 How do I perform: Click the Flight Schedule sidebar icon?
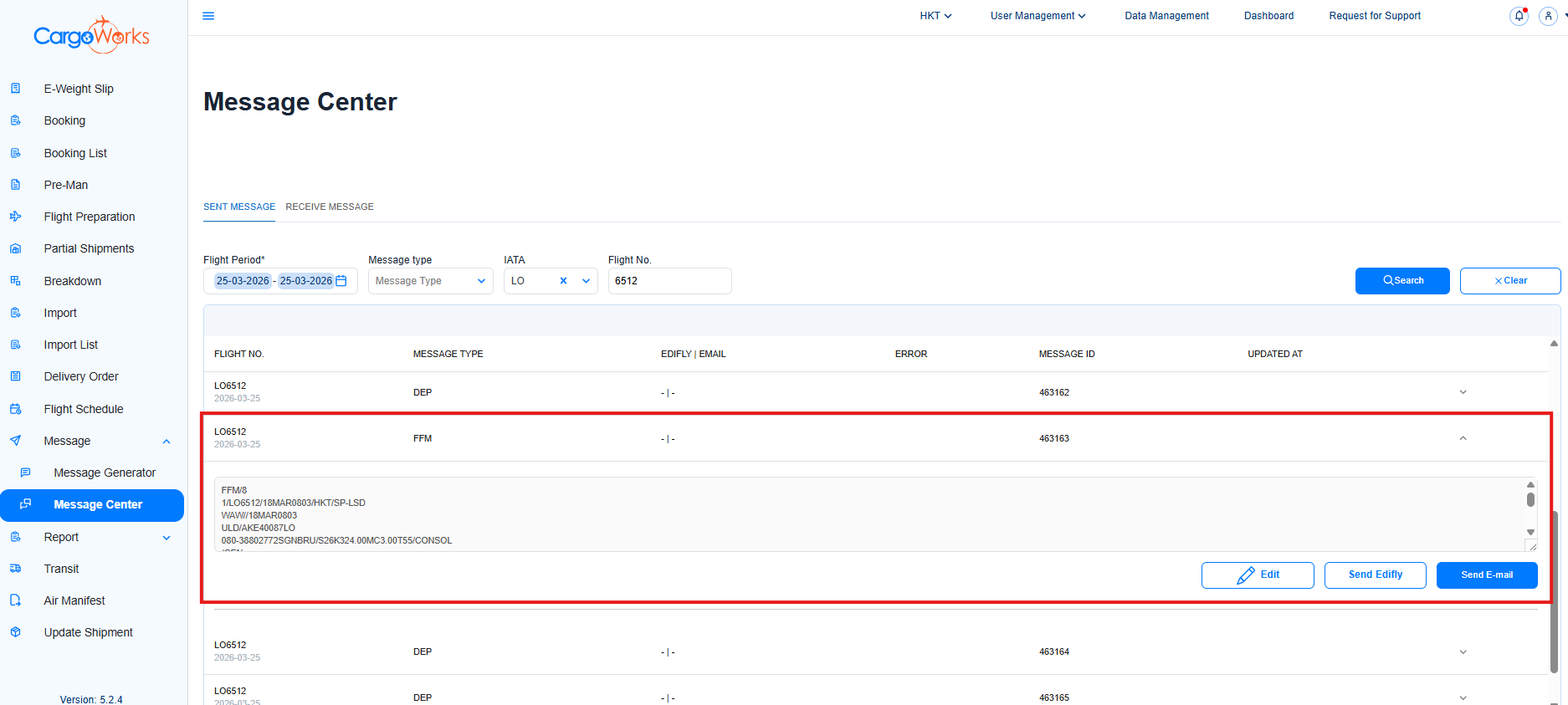15,409
